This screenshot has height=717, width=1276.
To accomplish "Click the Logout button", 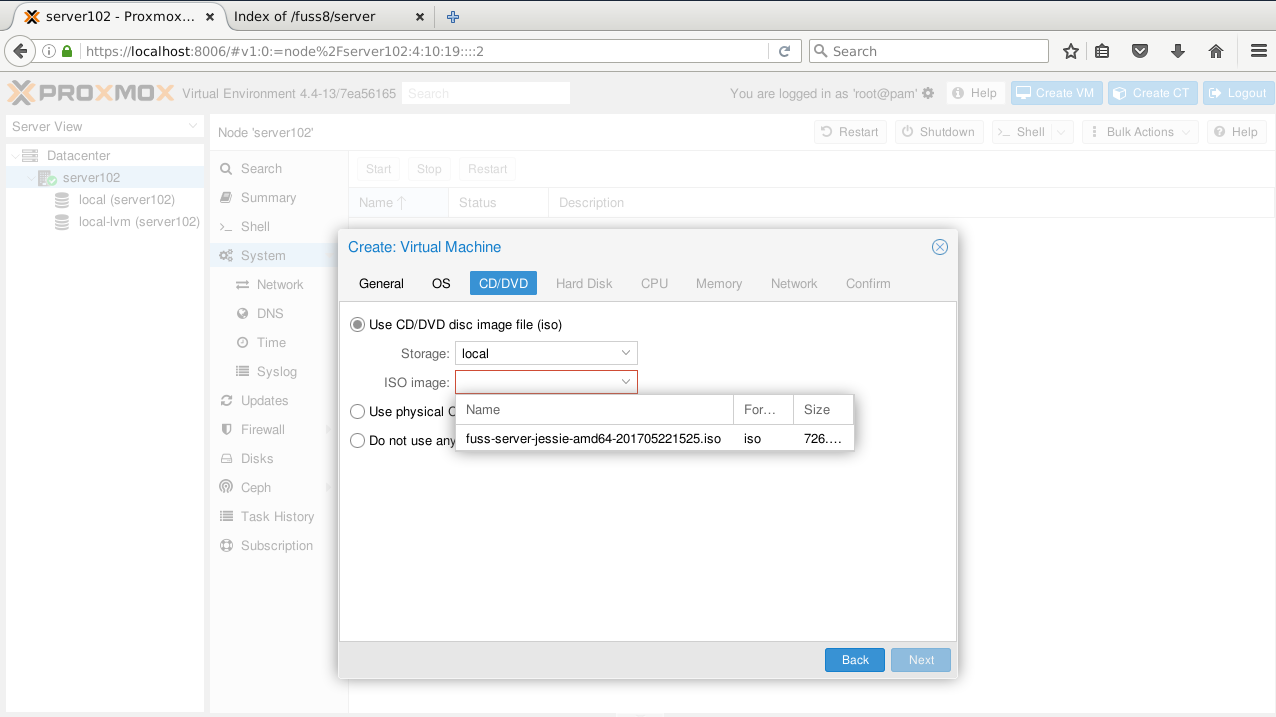I will click(x=1238, y=93).
